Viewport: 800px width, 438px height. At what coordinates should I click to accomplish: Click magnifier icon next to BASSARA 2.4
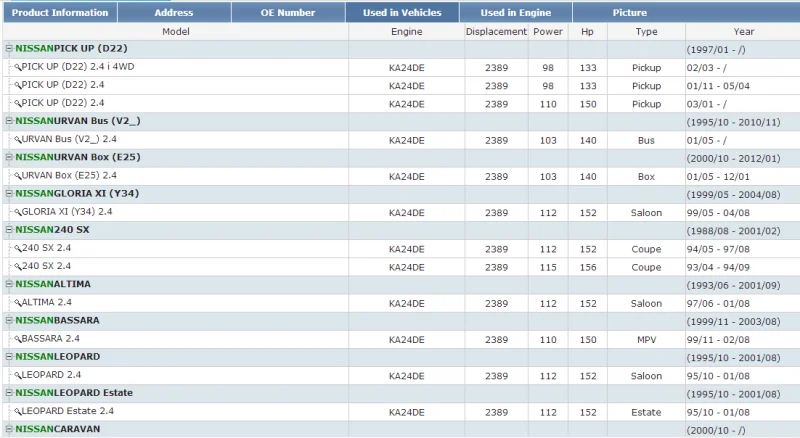tap(18, 339)
